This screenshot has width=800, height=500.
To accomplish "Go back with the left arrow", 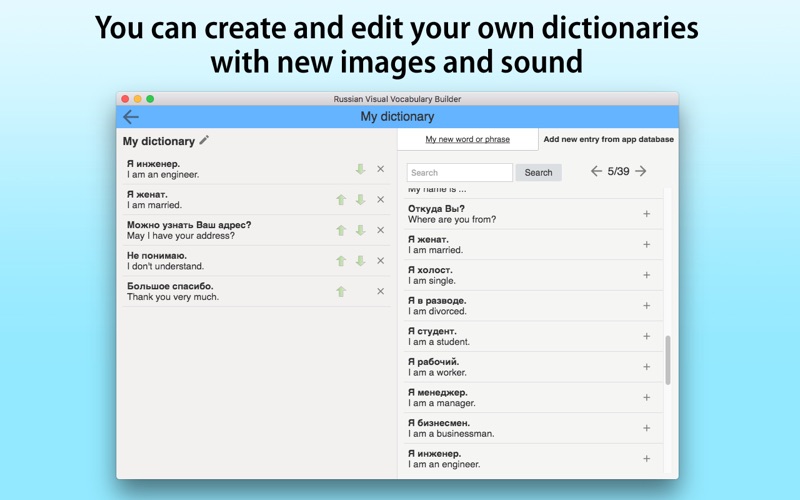I will coord(131,117).
